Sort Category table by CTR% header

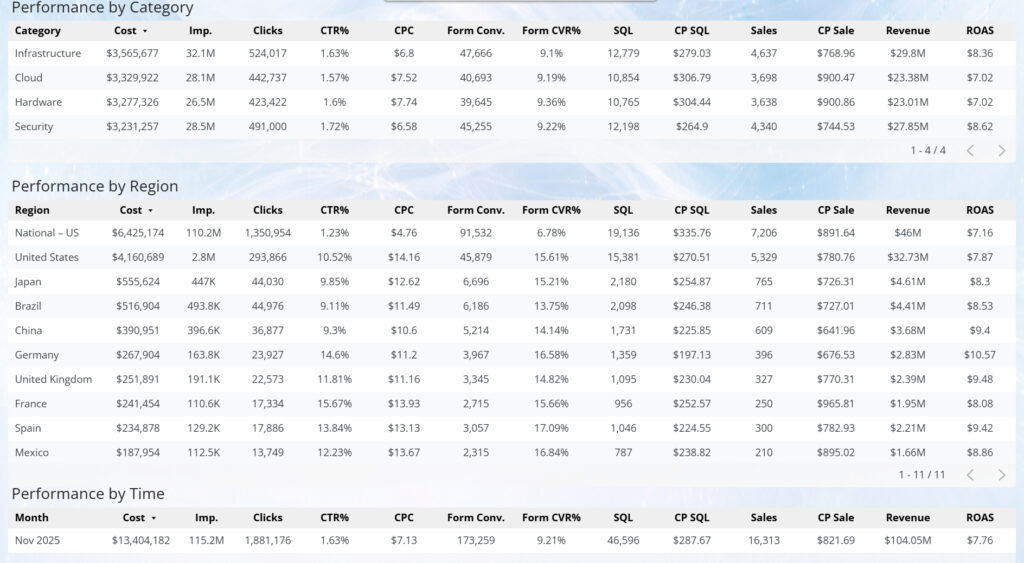pyautogui.click(x=334, y=31)
